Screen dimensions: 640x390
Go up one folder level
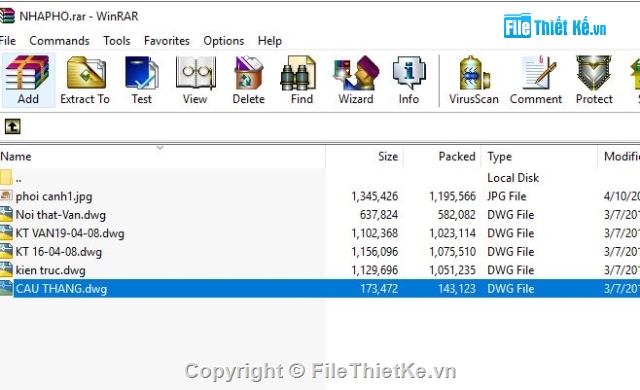[x=13, y=126]
